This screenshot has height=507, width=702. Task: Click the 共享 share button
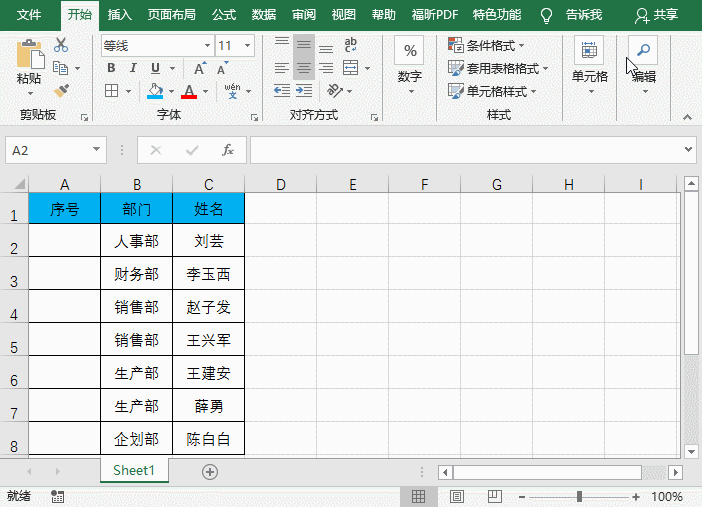(x=657, y=15)
